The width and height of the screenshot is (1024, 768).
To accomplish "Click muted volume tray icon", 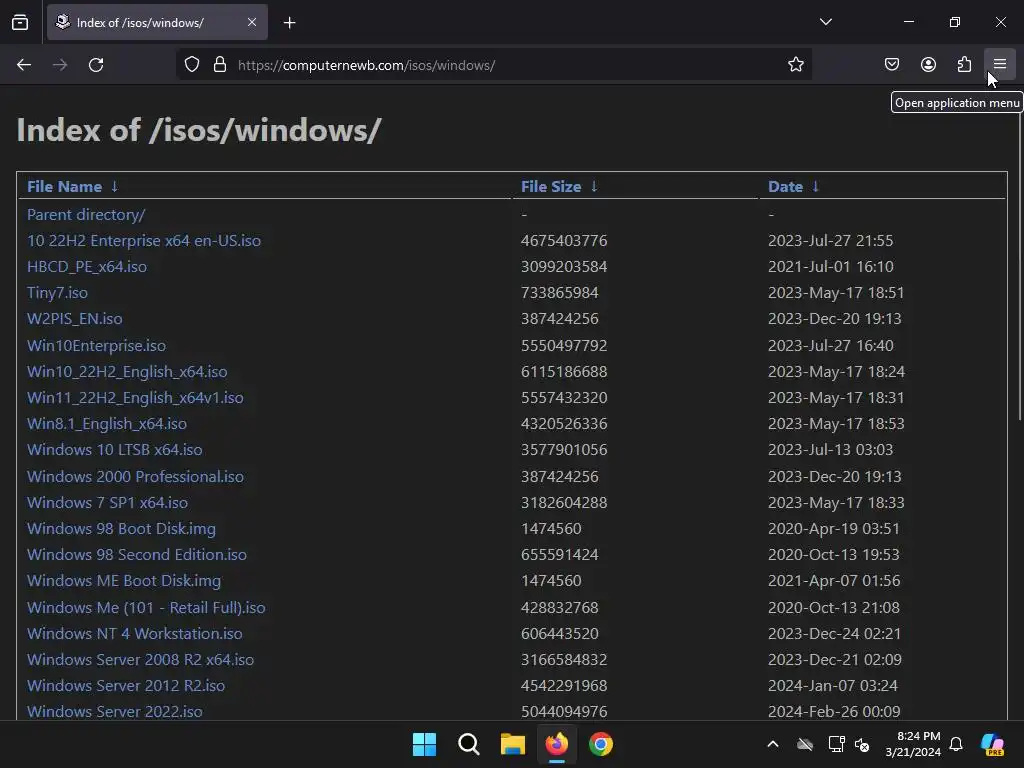I will (862, 744).
